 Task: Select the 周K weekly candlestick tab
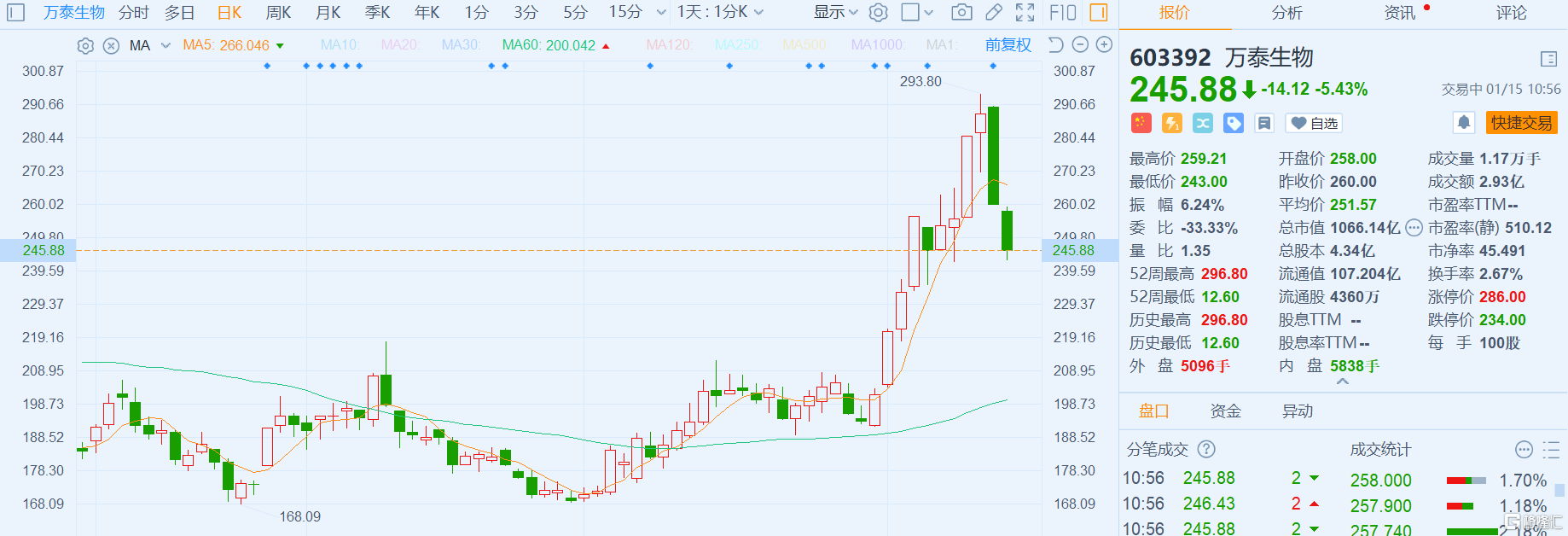click(279, 13)
